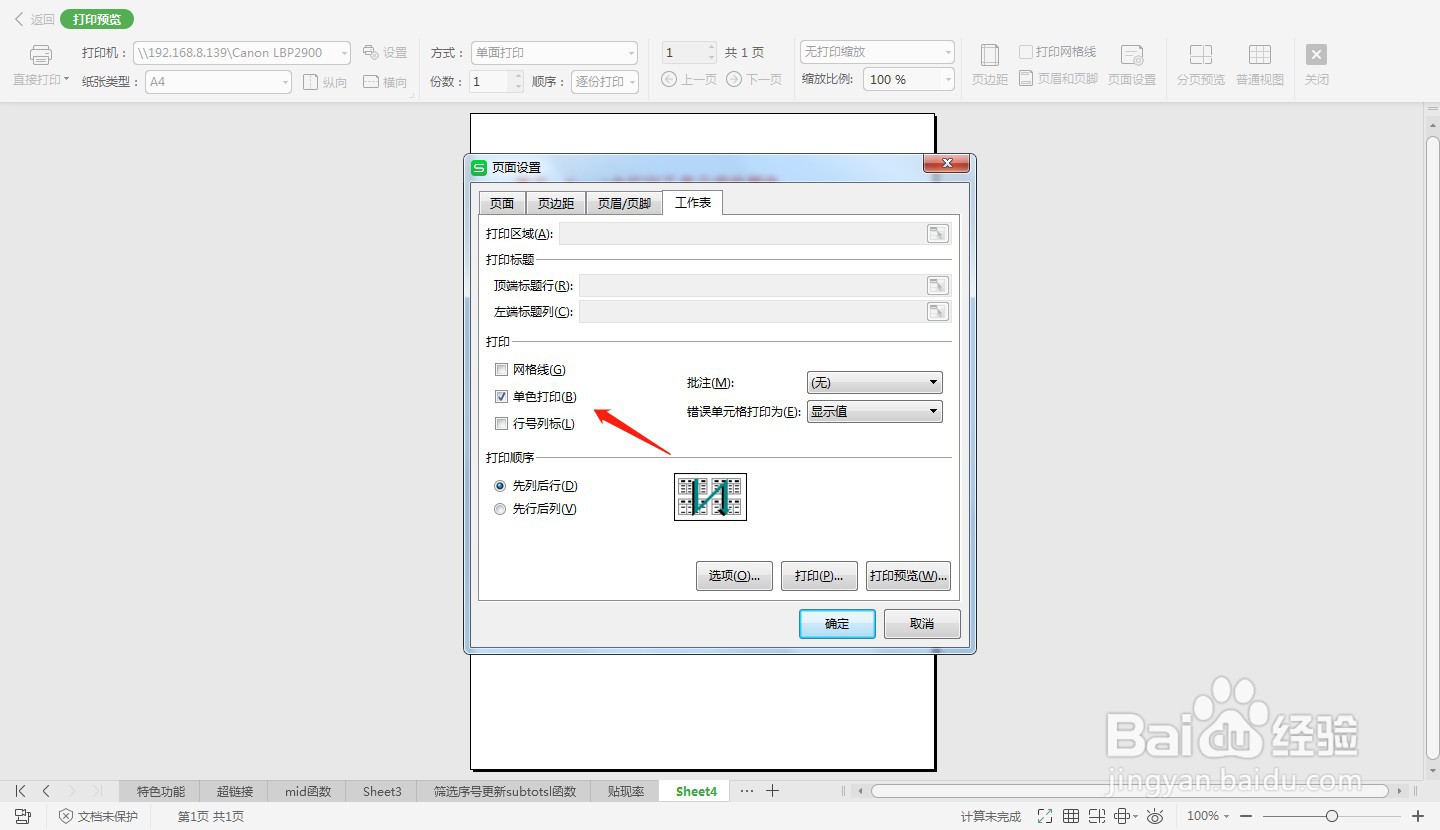The width and height of the screenshot is (1440, 830).
Task: Switch to page break preview (分页预览)
Action: (x=1201, y=65)
